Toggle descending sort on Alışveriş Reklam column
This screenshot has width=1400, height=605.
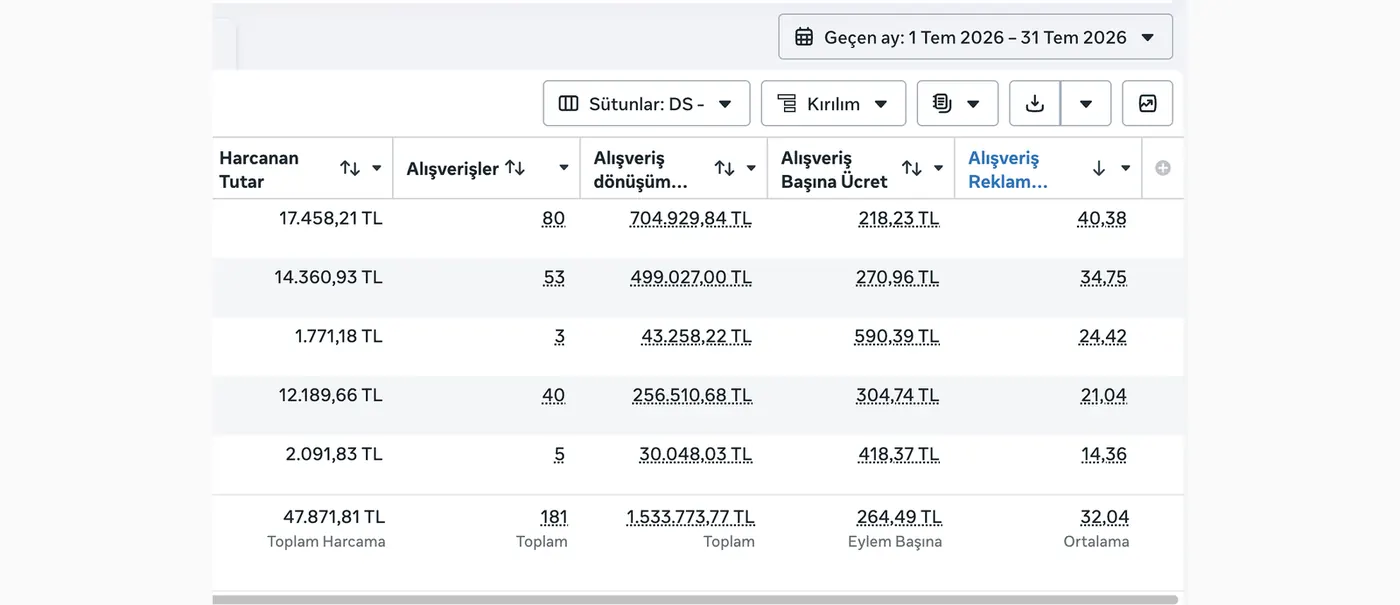point(1099,168)
